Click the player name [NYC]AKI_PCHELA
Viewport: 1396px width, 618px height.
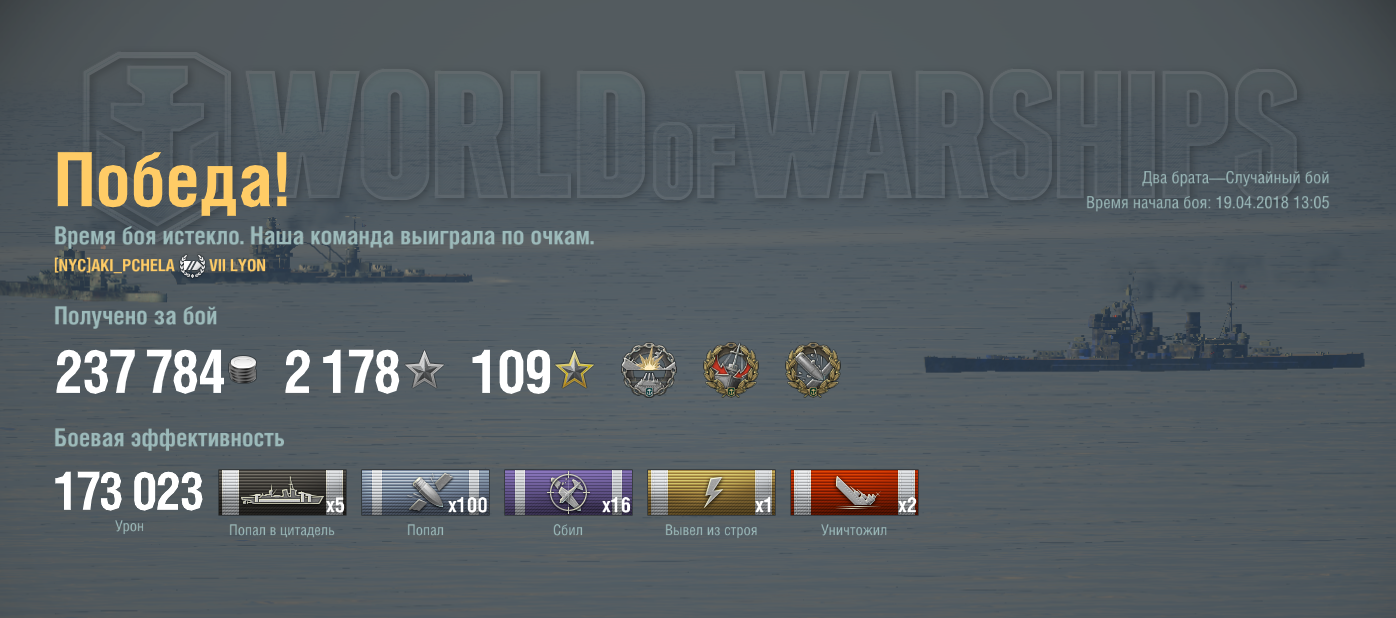pyautogui.click(x=115, y=265)
